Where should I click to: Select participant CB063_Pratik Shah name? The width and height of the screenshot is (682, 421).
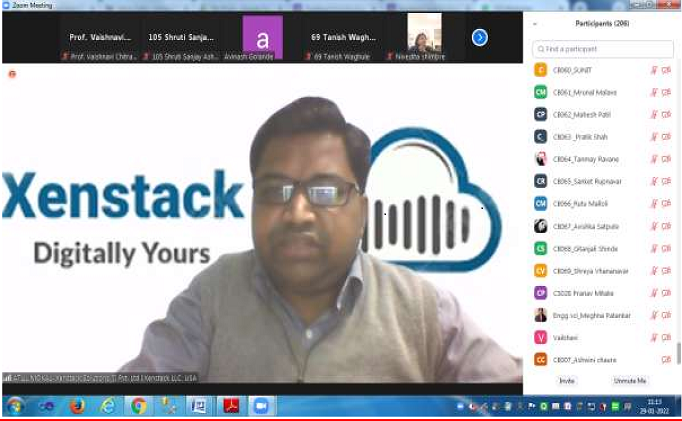tap(580, 137)
